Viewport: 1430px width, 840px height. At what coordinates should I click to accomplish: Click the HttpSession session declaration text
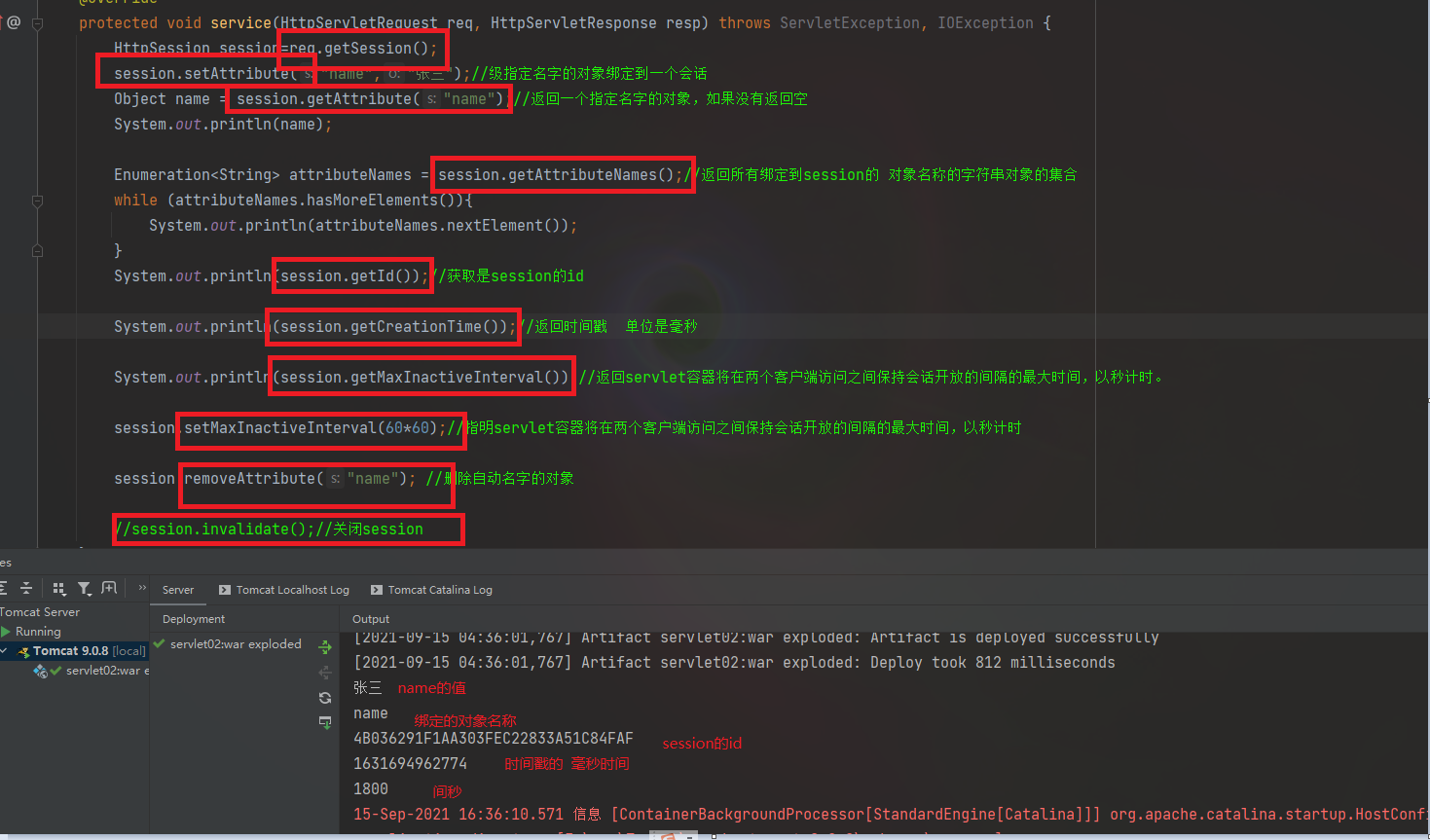pos(197,49)
